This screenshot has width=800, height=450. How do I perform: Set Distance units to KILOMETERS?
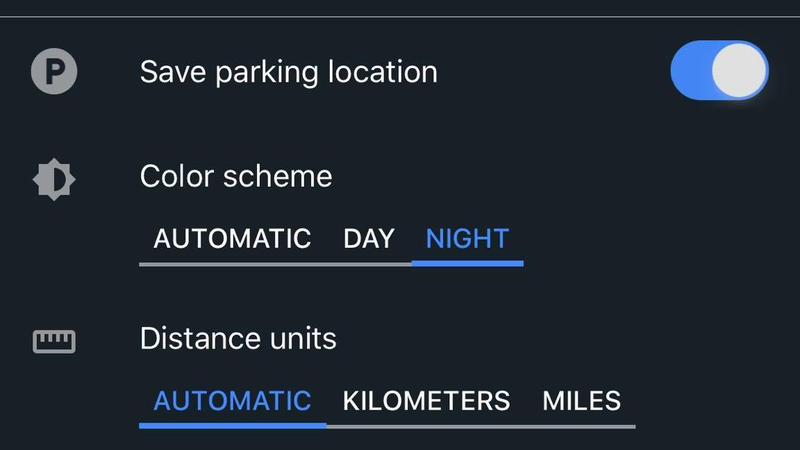click(x=427, y=401)
